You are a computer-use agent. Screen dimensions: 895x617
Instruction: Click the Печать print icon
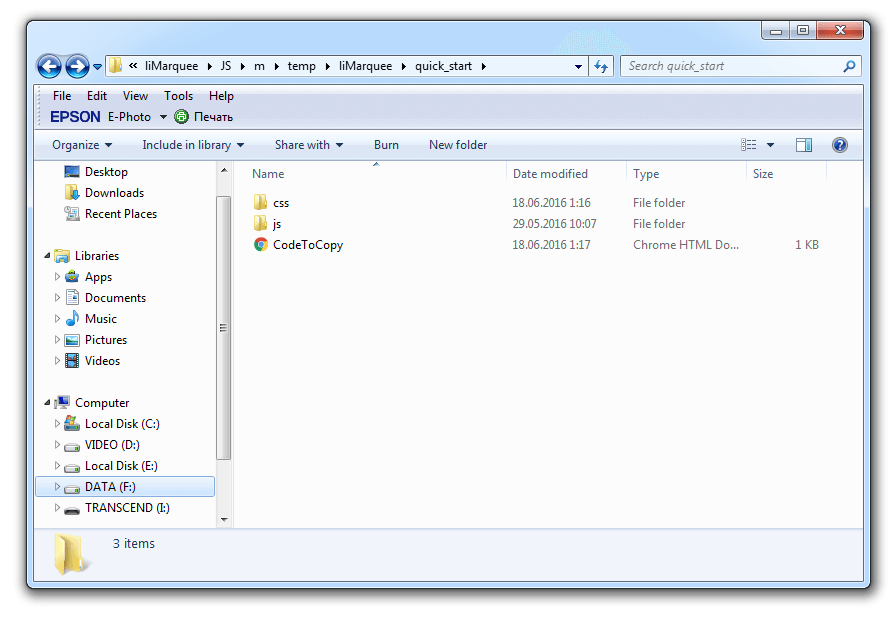tap(182, 116)
